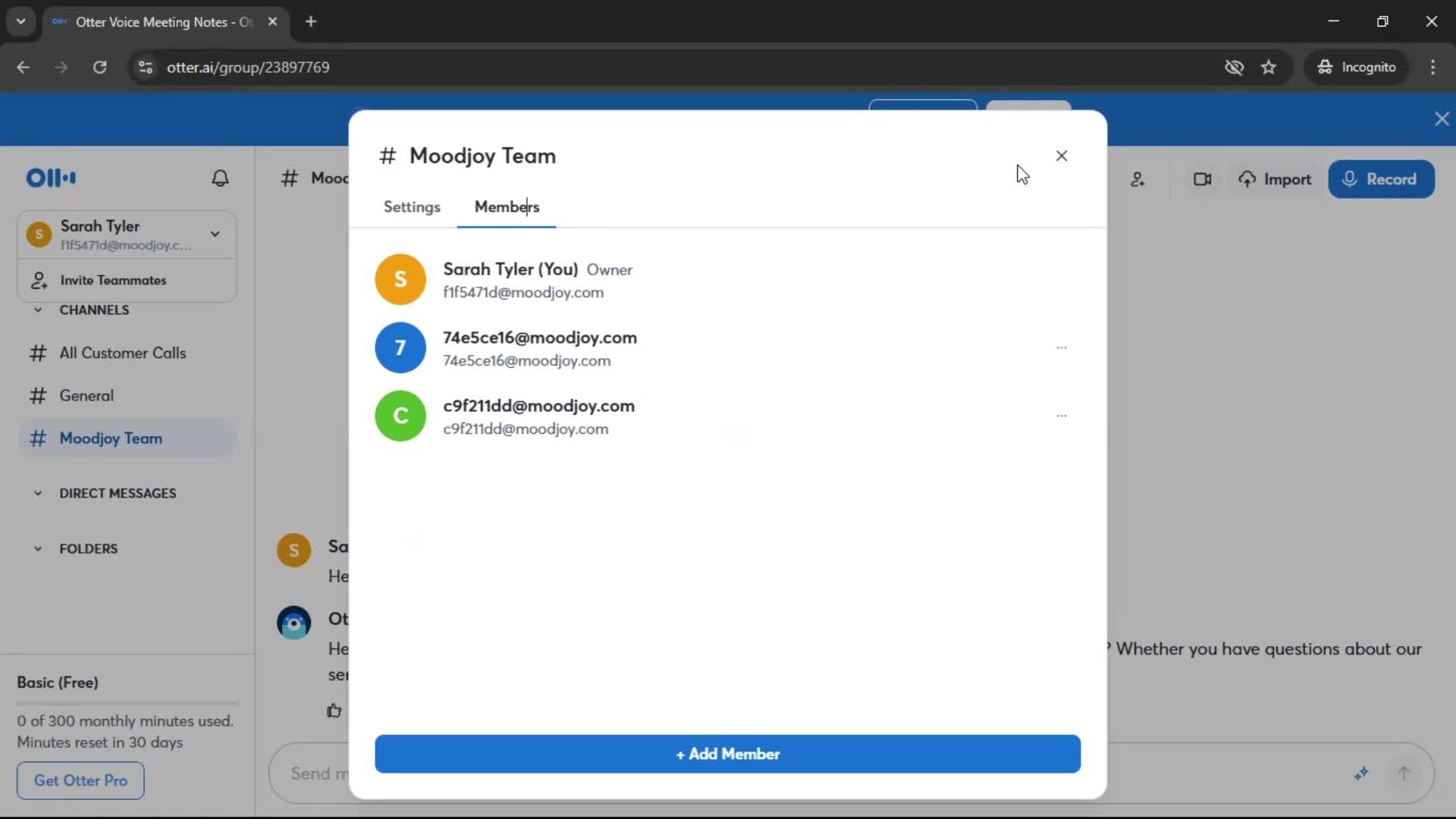Click the blue 7 avatar

click(x=400, y=347)
